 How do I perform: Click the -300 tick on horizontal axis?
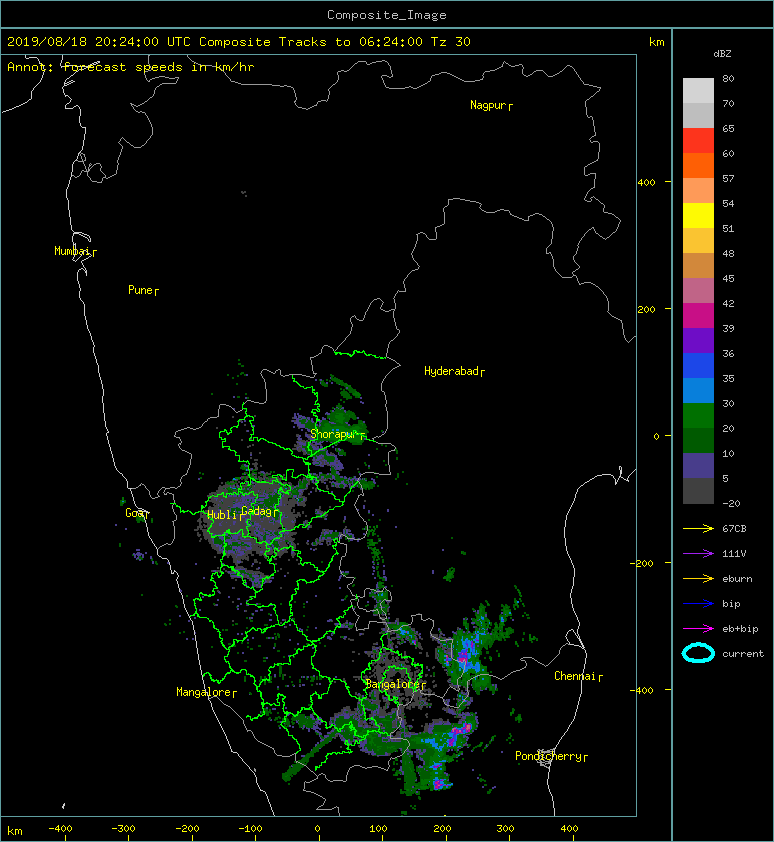123,829
